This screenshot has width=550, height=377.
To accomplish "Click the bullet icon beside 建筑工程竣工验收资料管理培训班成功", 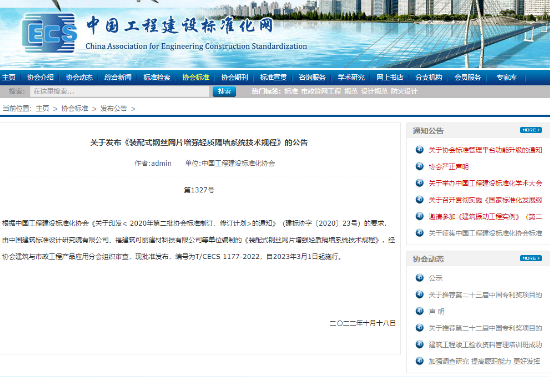I will (420, 344).
